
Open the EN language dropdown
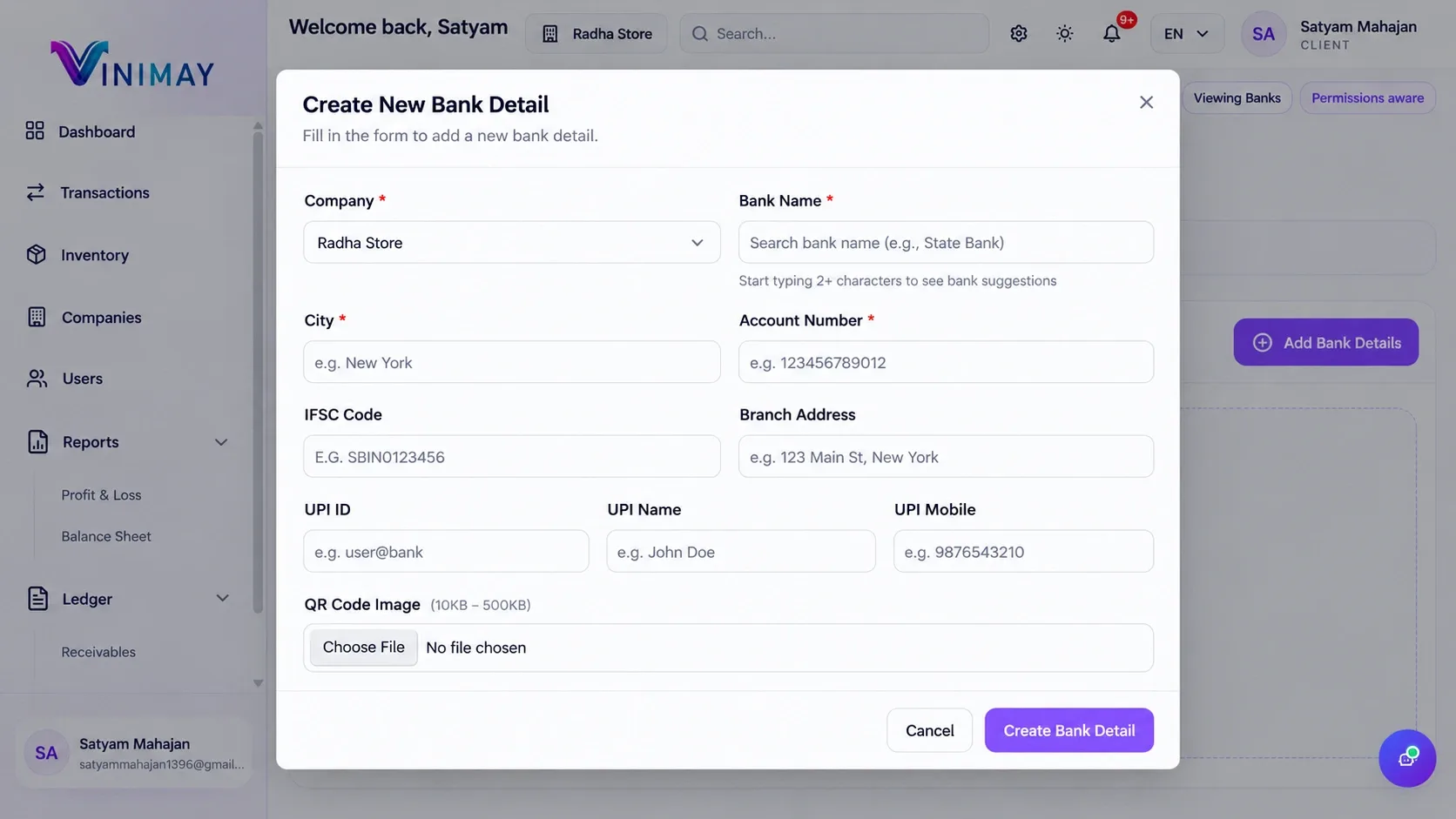(x=1187, y=34)
